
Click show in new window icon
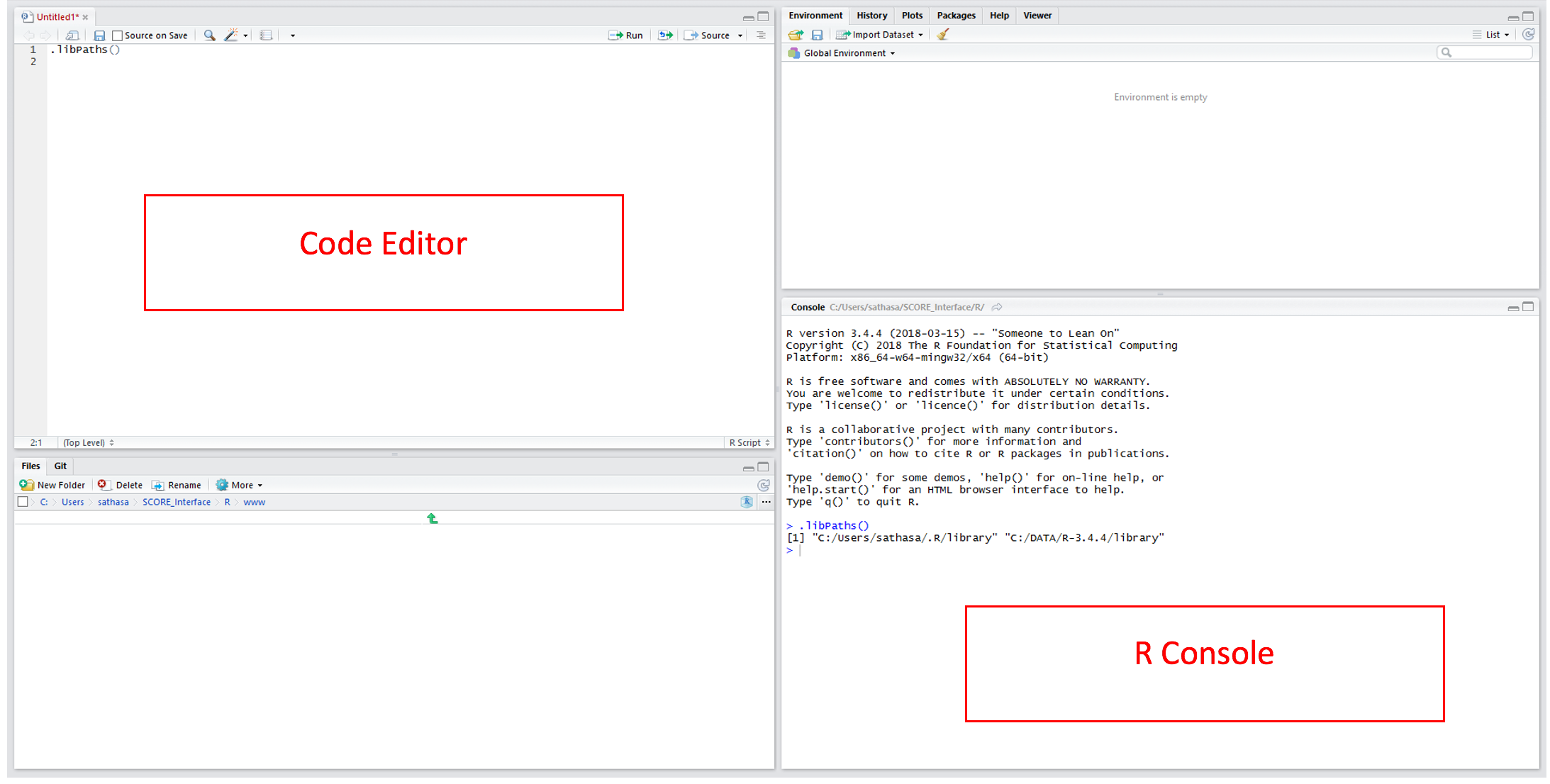pyautogui.click(x=72, y=35)
